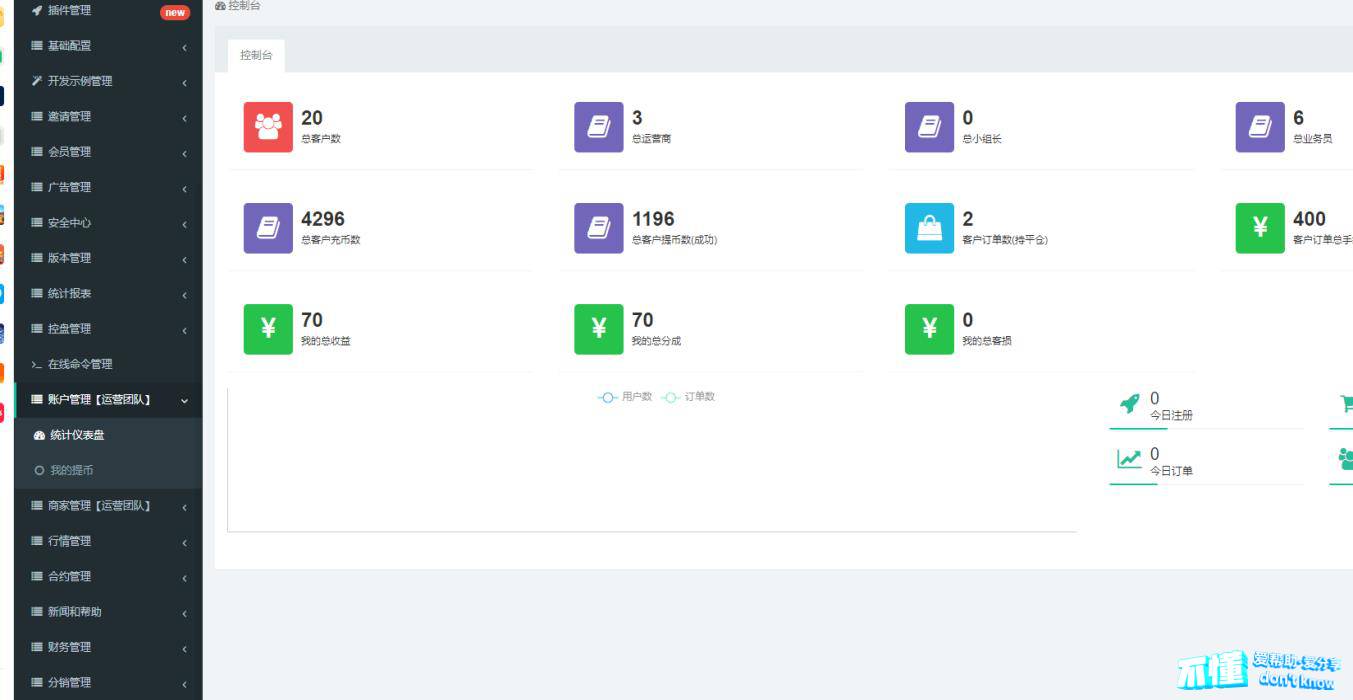Click the 我的总客损 label text
This screenshot has width=1353, height=700.
[987, 341]
